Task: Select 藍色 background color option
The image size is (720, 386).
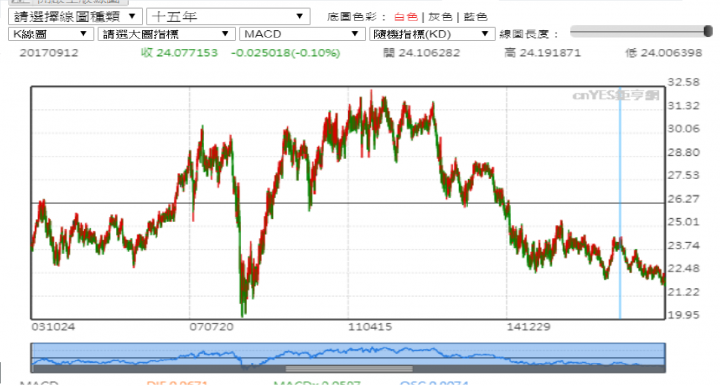Action: [475, 17]
